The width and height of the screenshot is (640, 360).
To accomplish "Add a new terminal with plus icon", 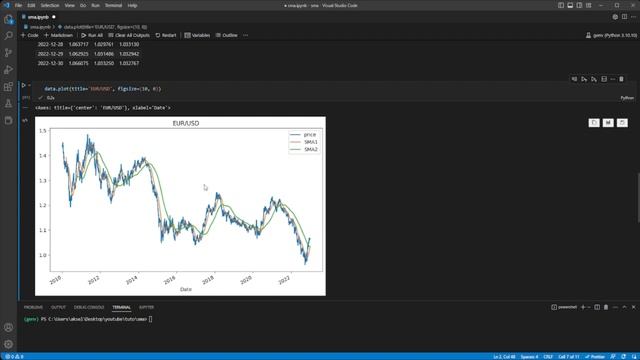I will point(583,307).
